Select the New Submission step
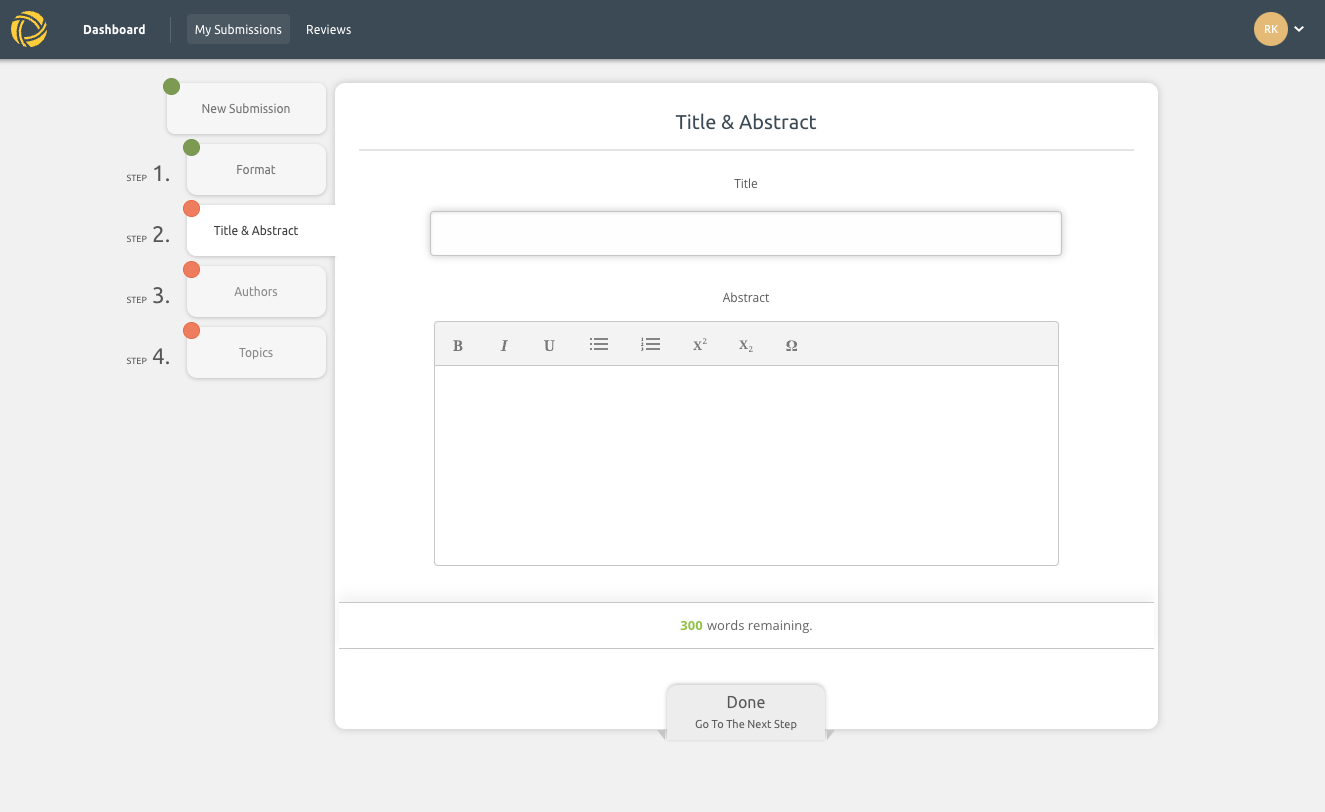The height and width of the screenshot is (812, 1325). pos(246,109)
